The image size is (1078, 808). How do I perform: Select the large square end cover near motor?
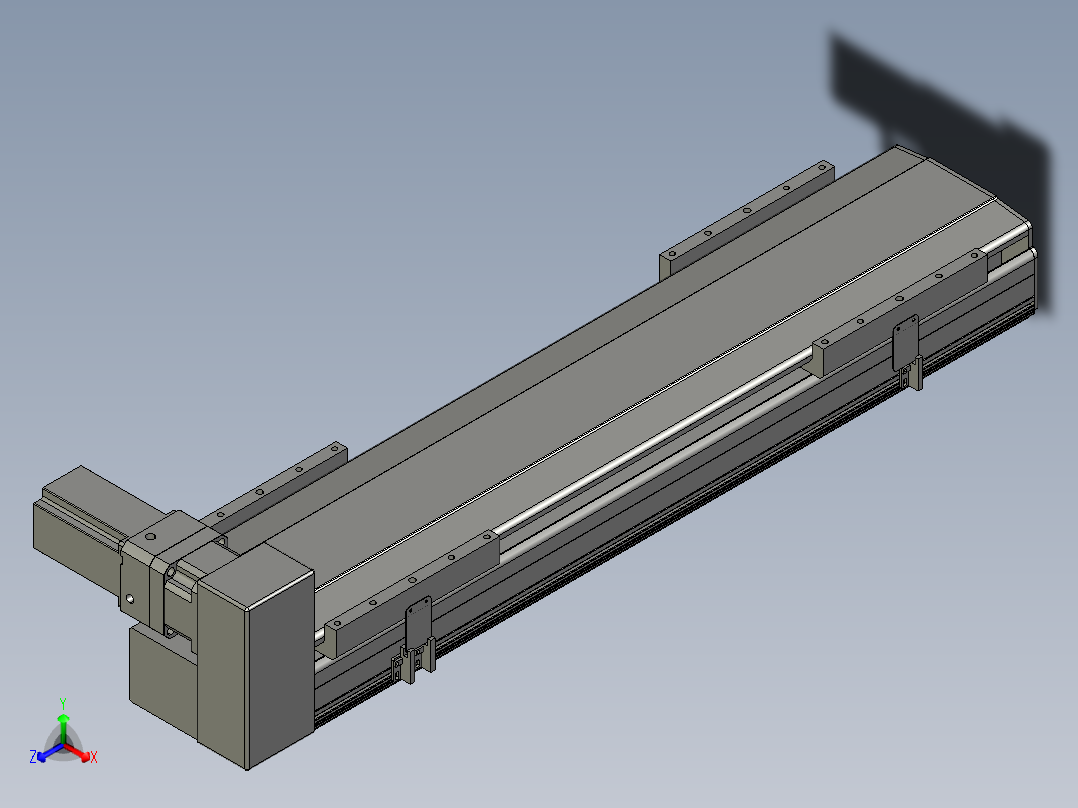click(258, 655)
